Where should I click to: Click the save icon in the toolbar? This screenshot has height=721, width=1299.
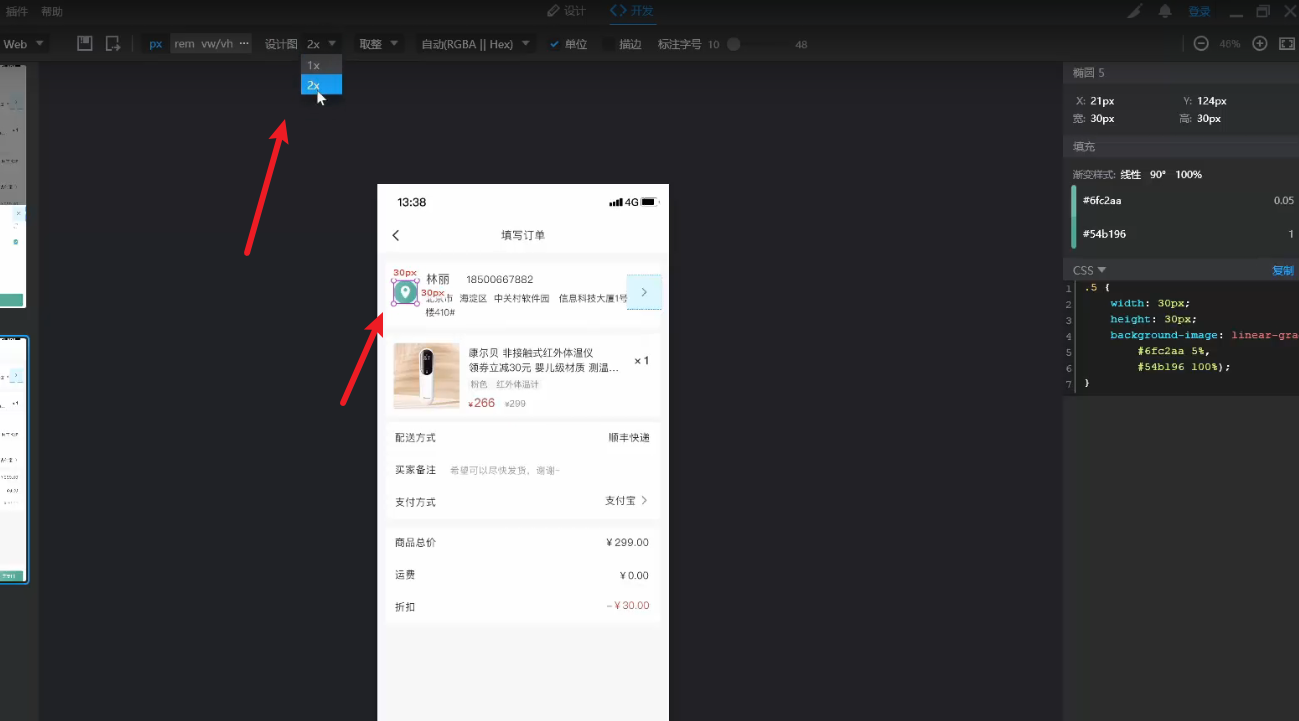click(x=85, y=44)
